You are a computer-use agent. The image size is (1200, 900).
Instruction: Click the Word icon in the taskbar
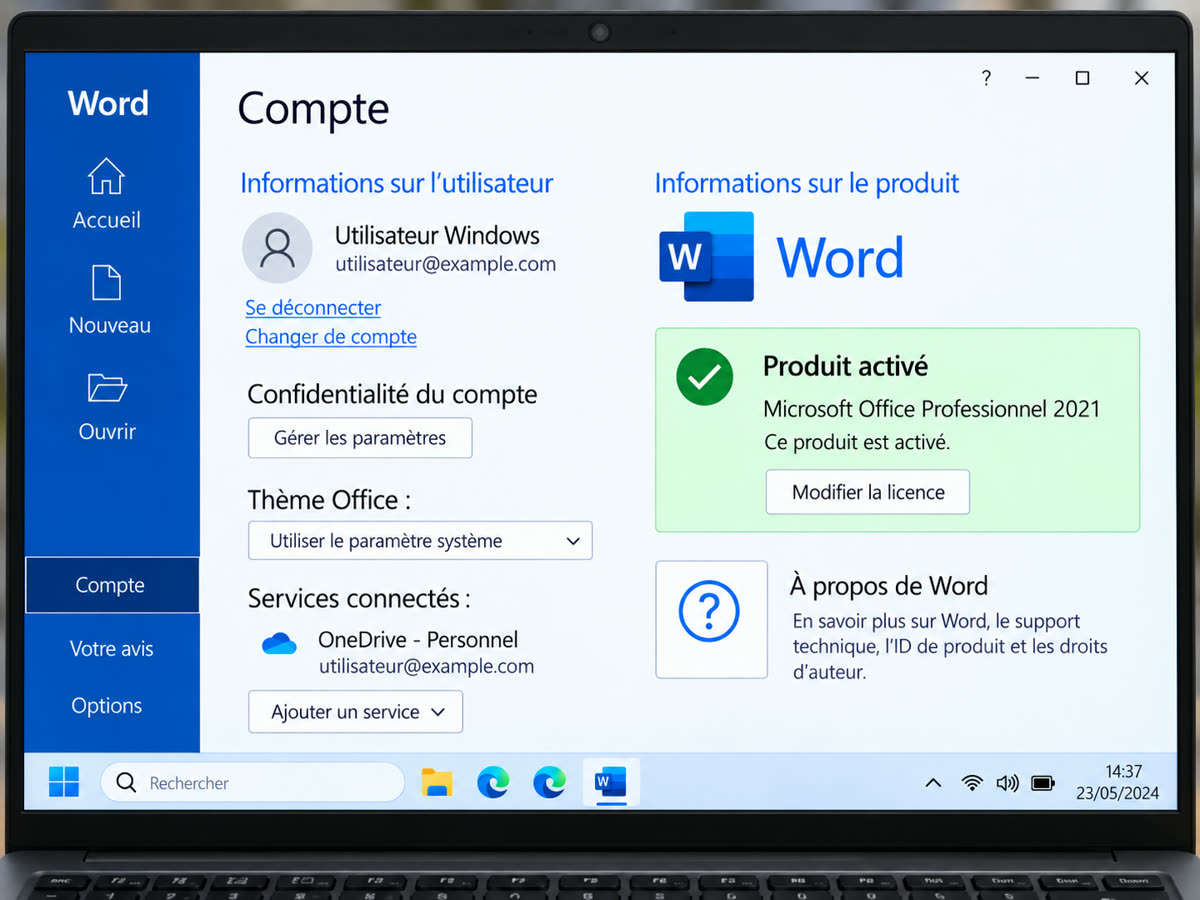click(610, 782)
